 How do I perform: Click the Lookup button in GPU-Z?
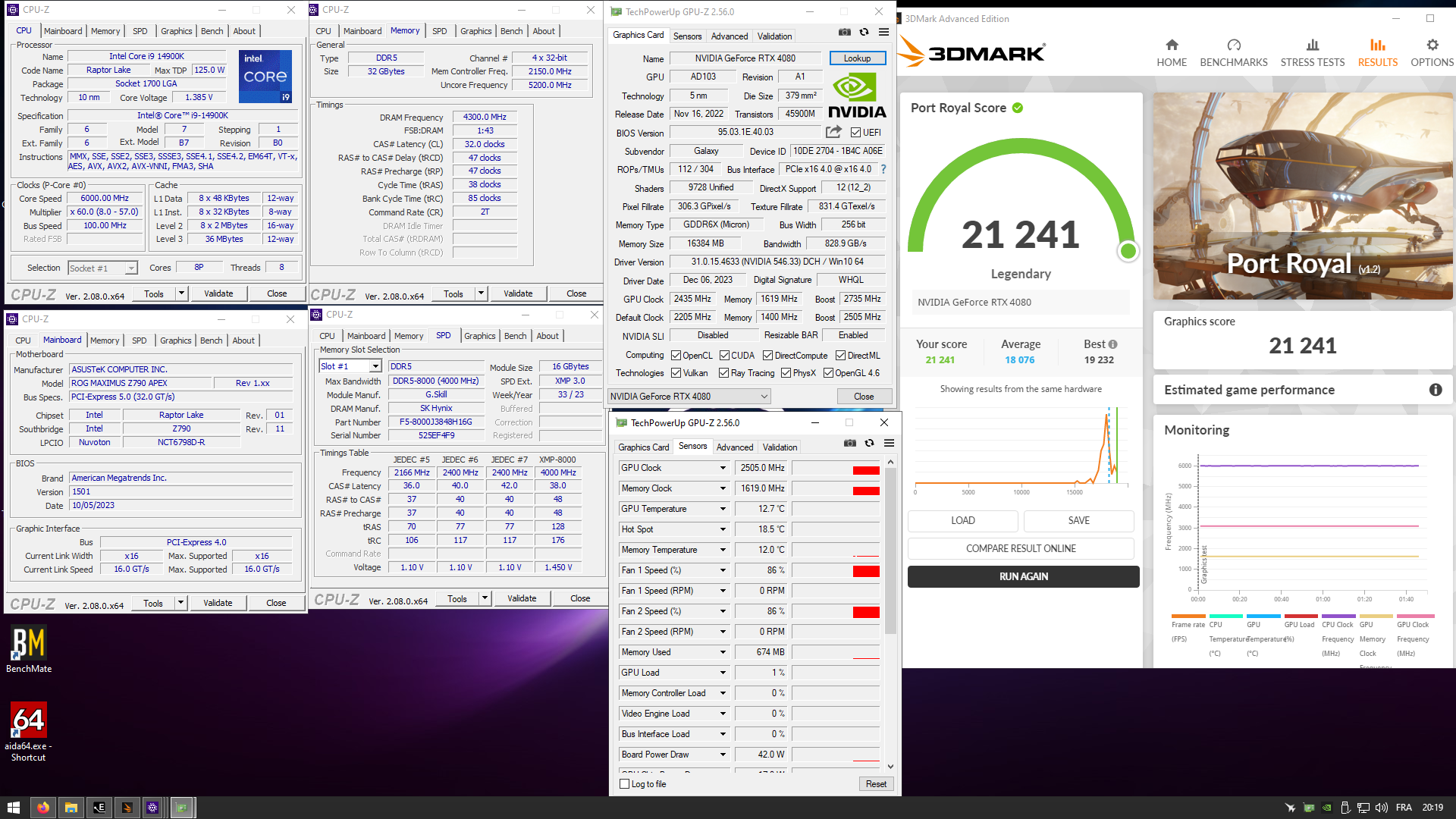click(x=857, y=58)
